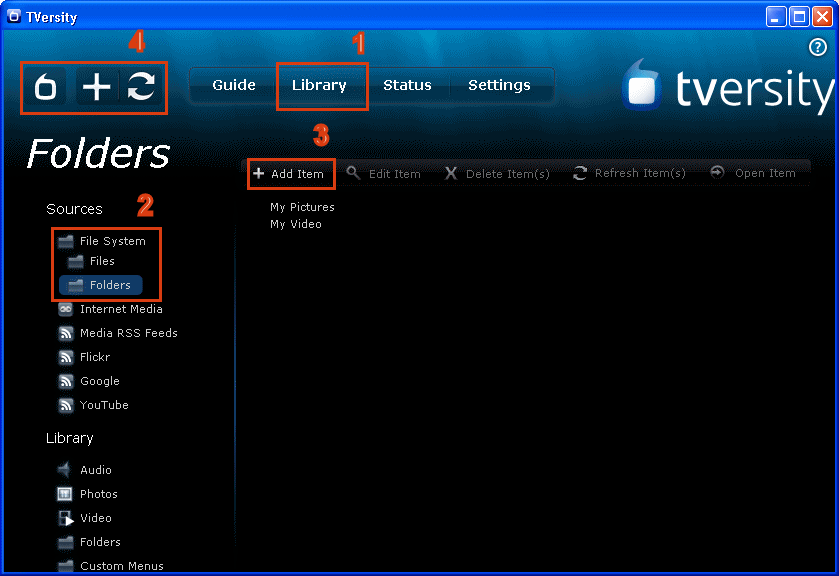The height and width of the screenshot is (576, 839).
Task: Click the feed icon beside Google
Action: (65, 381)
